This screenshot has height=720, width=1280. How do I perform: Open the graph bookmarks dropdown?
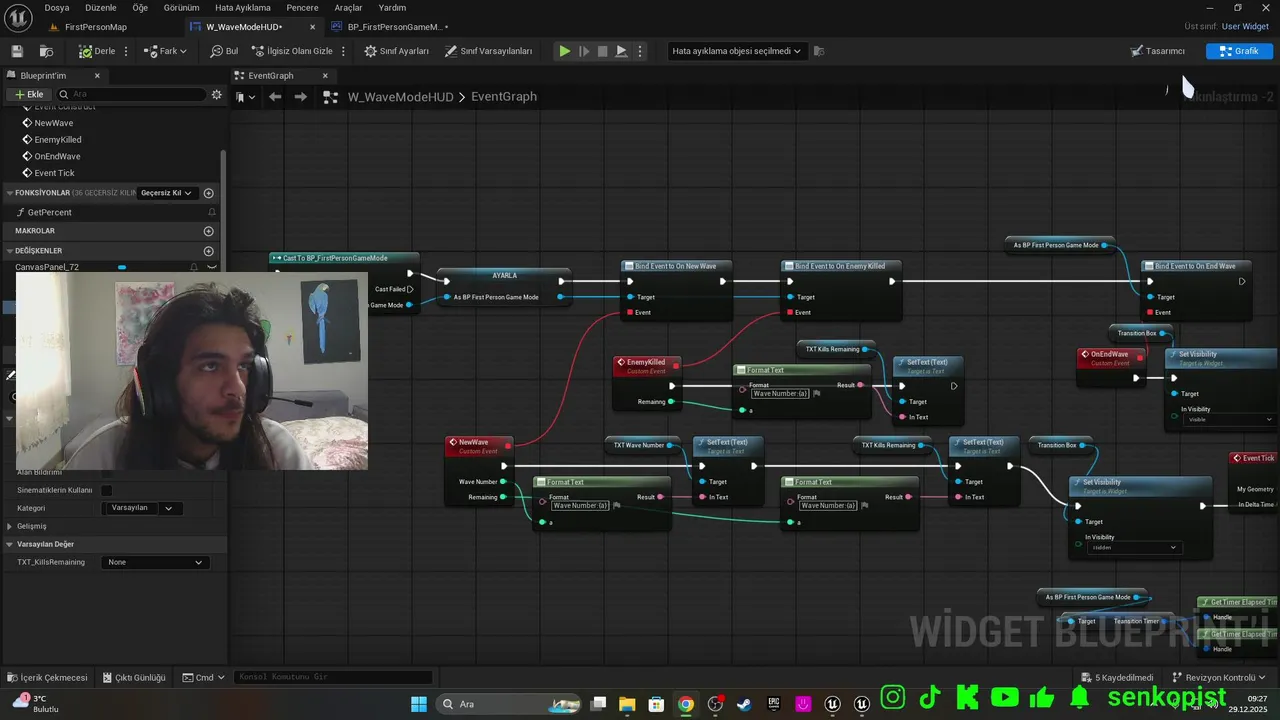point(245,97)
